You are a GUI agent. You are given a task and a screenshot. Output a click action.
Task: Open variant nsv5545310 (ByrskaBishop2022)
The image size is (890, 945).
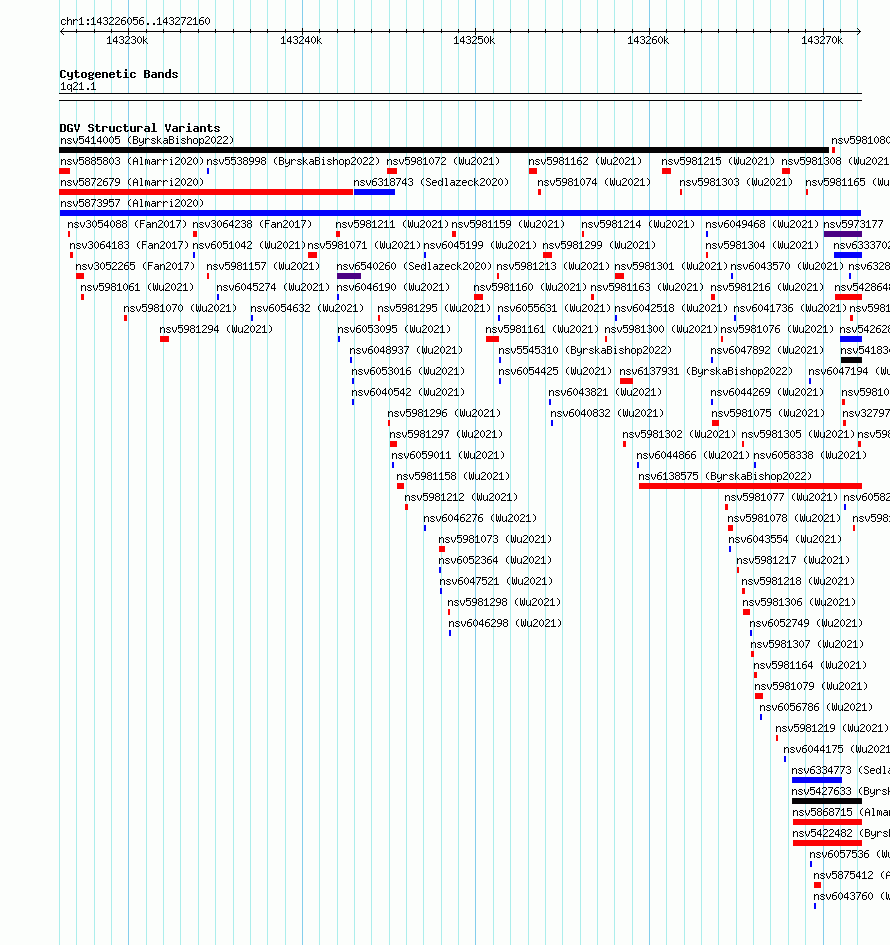pyautogui.click(x=584, y=350)
